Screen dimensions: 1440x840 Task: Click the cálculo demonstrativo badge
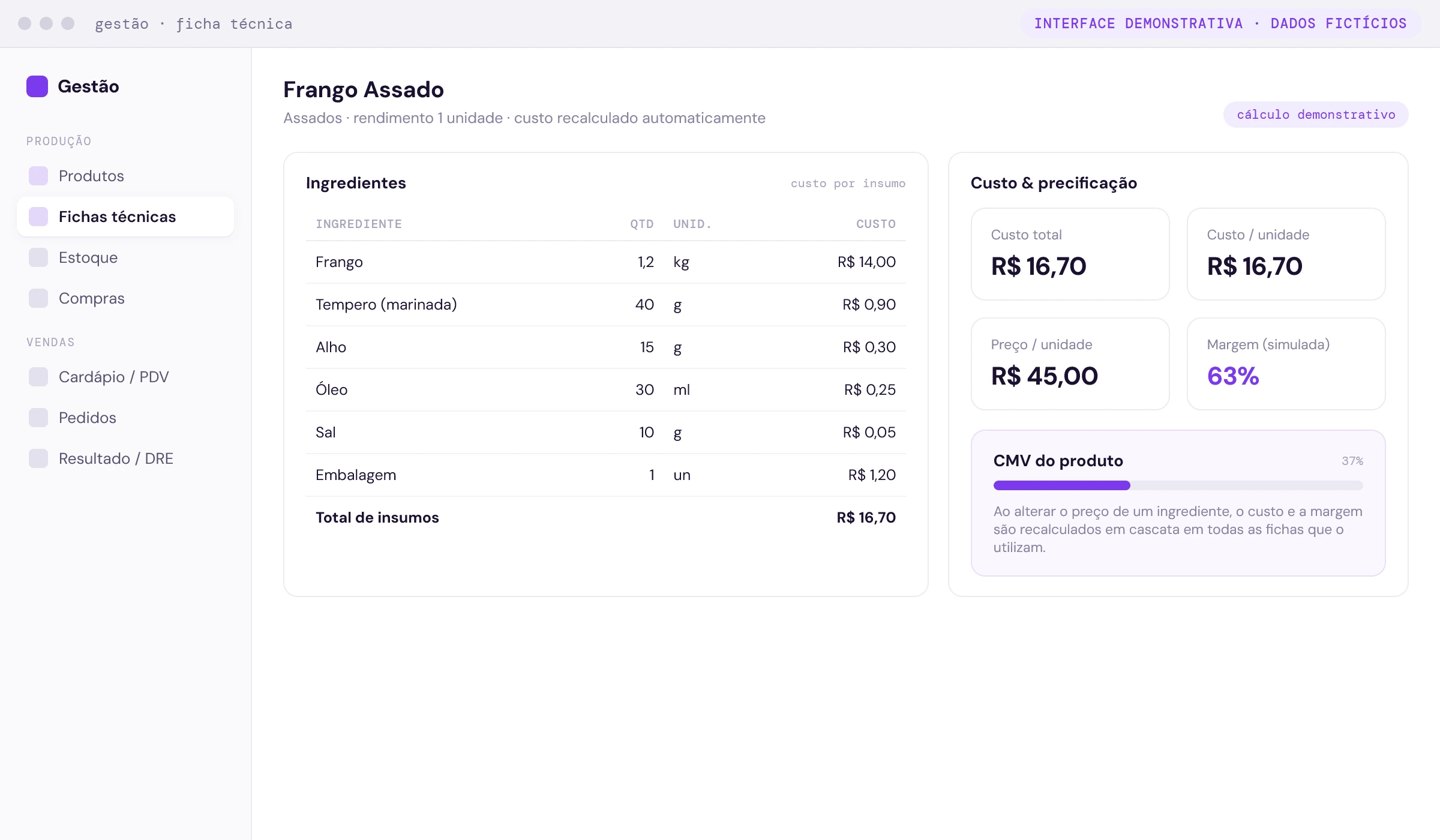pos(1316,115)
